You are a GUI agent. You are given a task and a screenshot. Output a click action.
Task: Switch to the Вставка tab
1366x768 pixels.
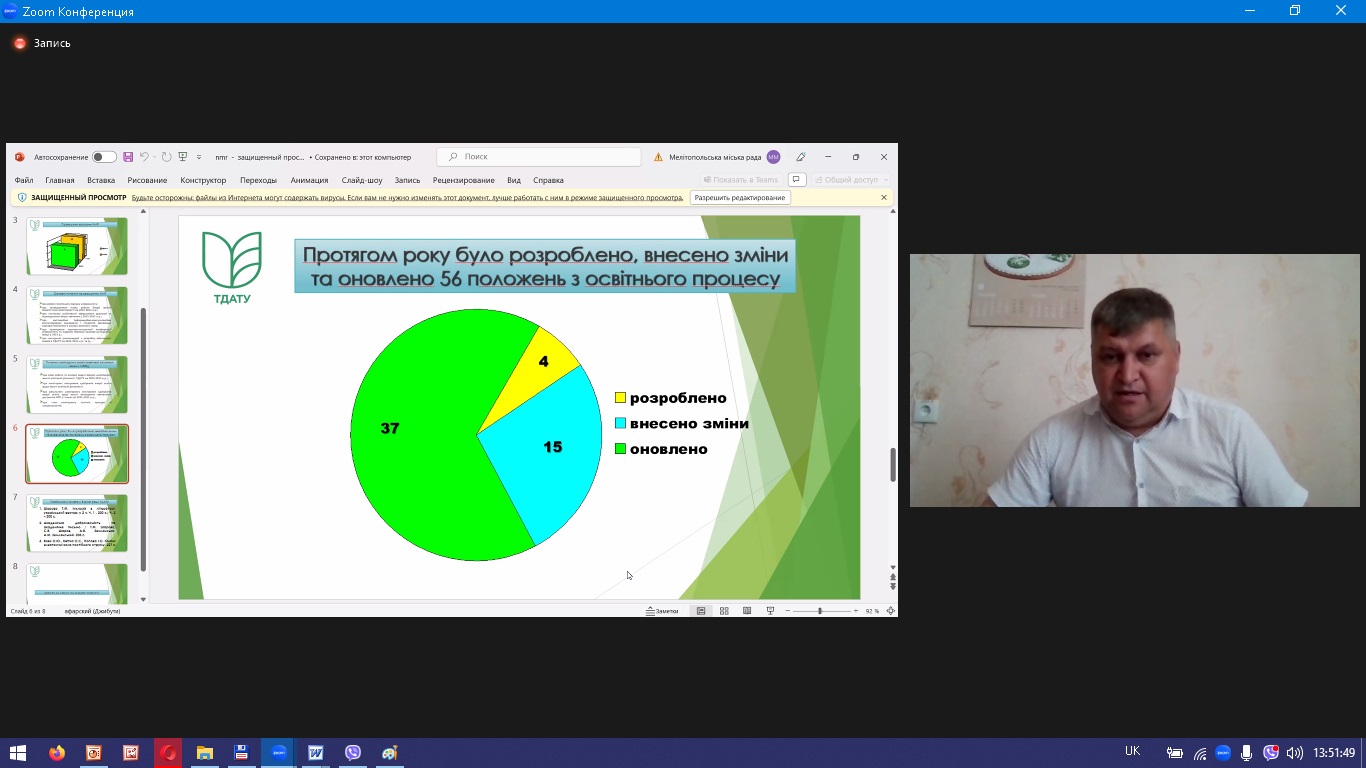pos(101,180)
